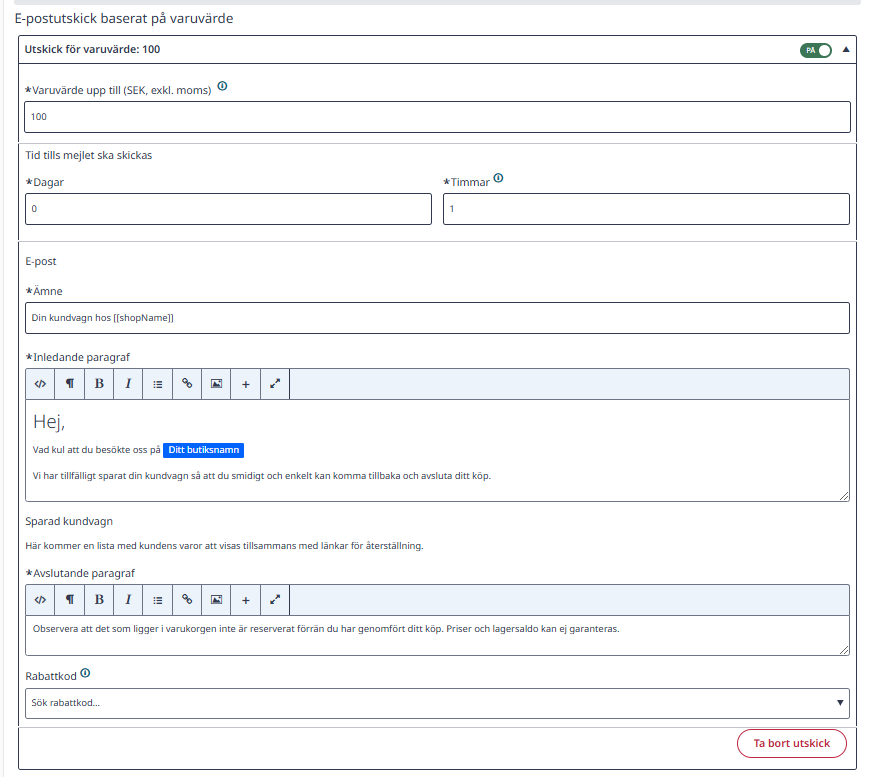Open the Sök rabattkod dropdown
The image size is (872, 777).
(x=437, y=703)
